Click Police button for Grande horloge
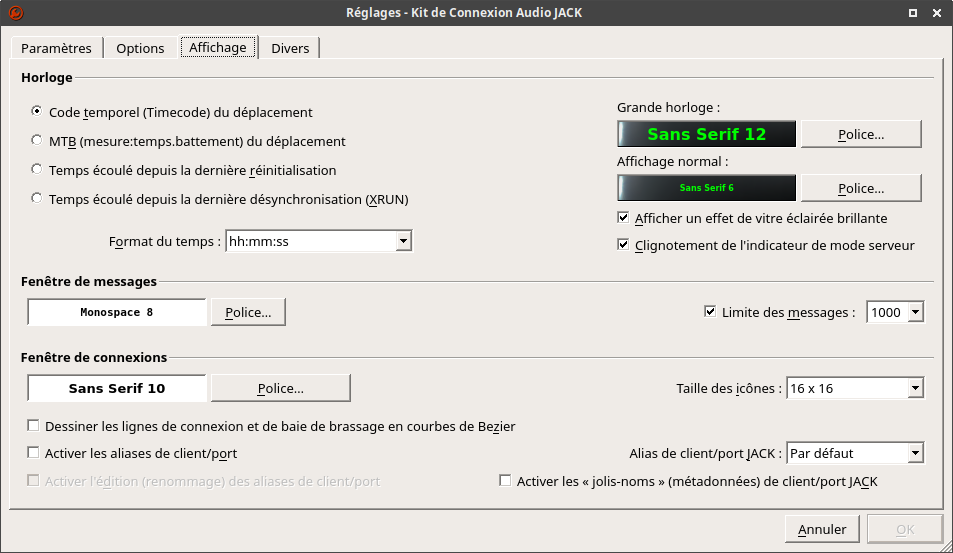This screenshot has width=953, height=553. click(x=861, y=134)
